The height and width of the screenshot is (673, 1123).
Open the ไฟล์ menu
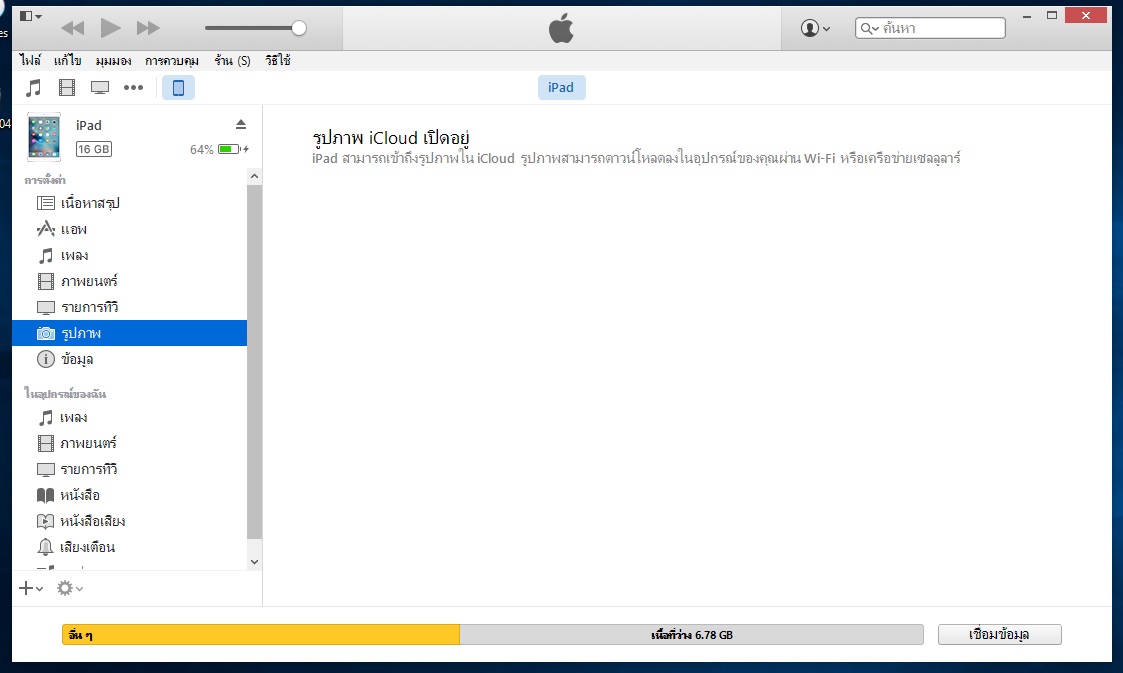click(30, 60)
